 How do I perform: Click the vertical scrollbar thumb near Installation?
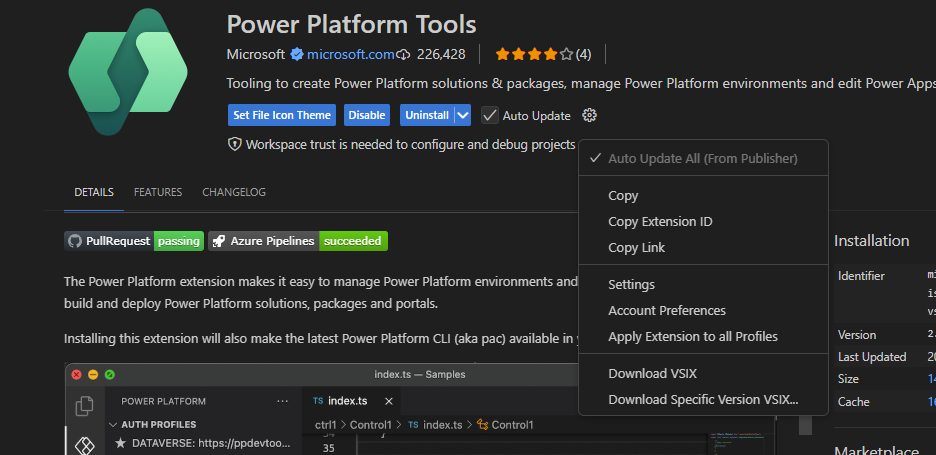click(x=805, y=425)
